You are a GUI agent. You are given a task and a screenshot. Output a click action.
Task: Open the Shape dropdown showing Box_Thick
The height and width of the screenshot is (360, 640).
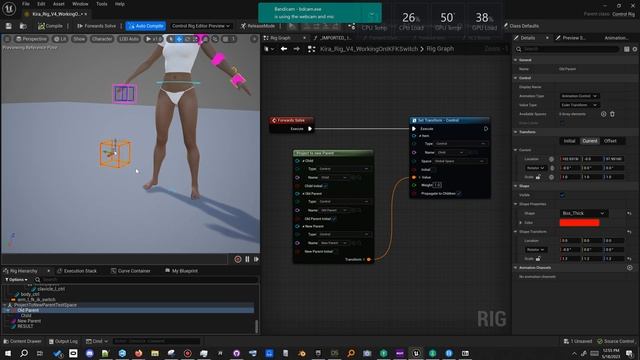tap(583, 213)
